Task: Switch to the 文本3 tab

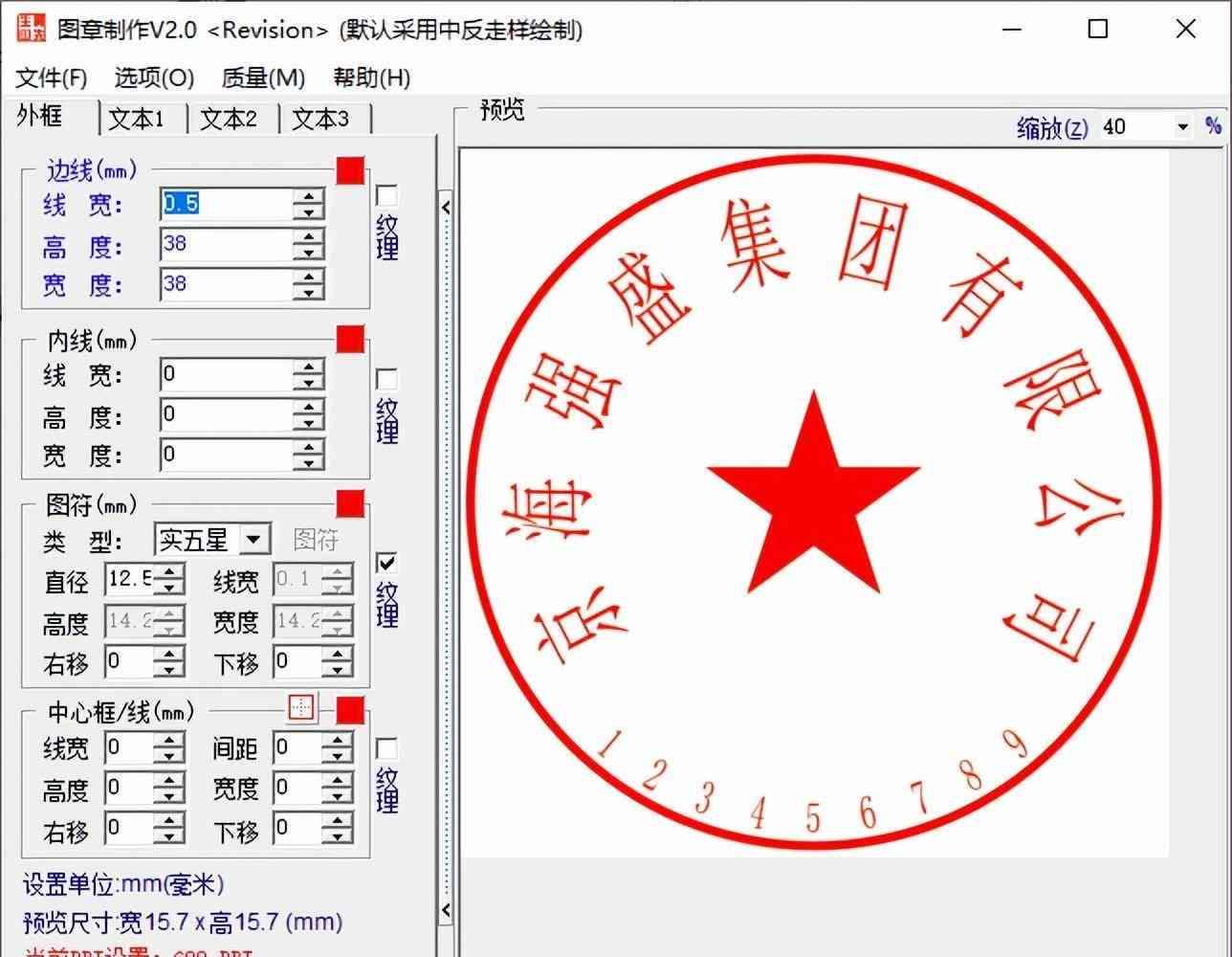Action: [320, 119]
